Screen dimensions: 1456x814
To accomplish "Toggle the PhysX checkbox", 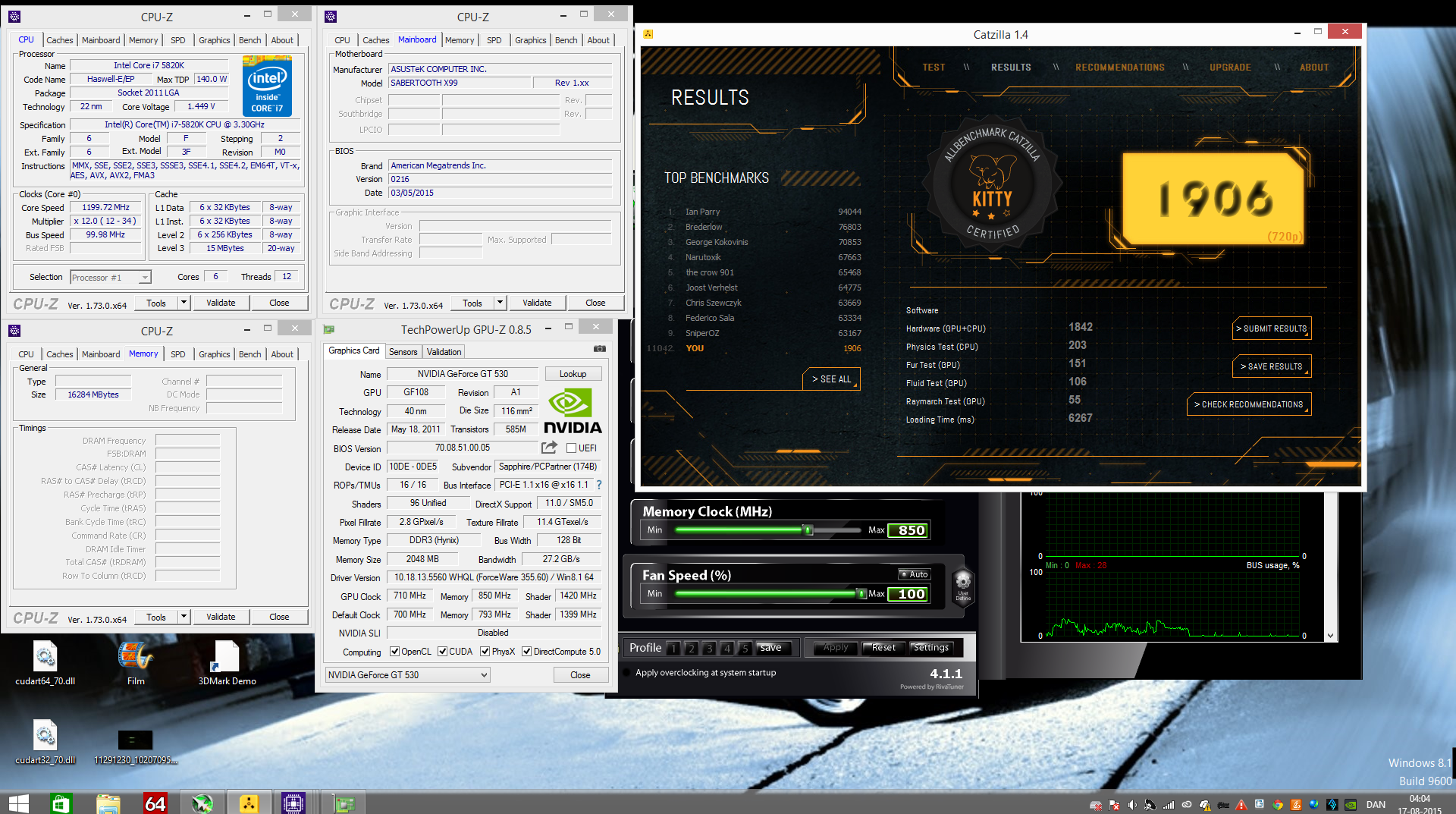I will (485, 652).
